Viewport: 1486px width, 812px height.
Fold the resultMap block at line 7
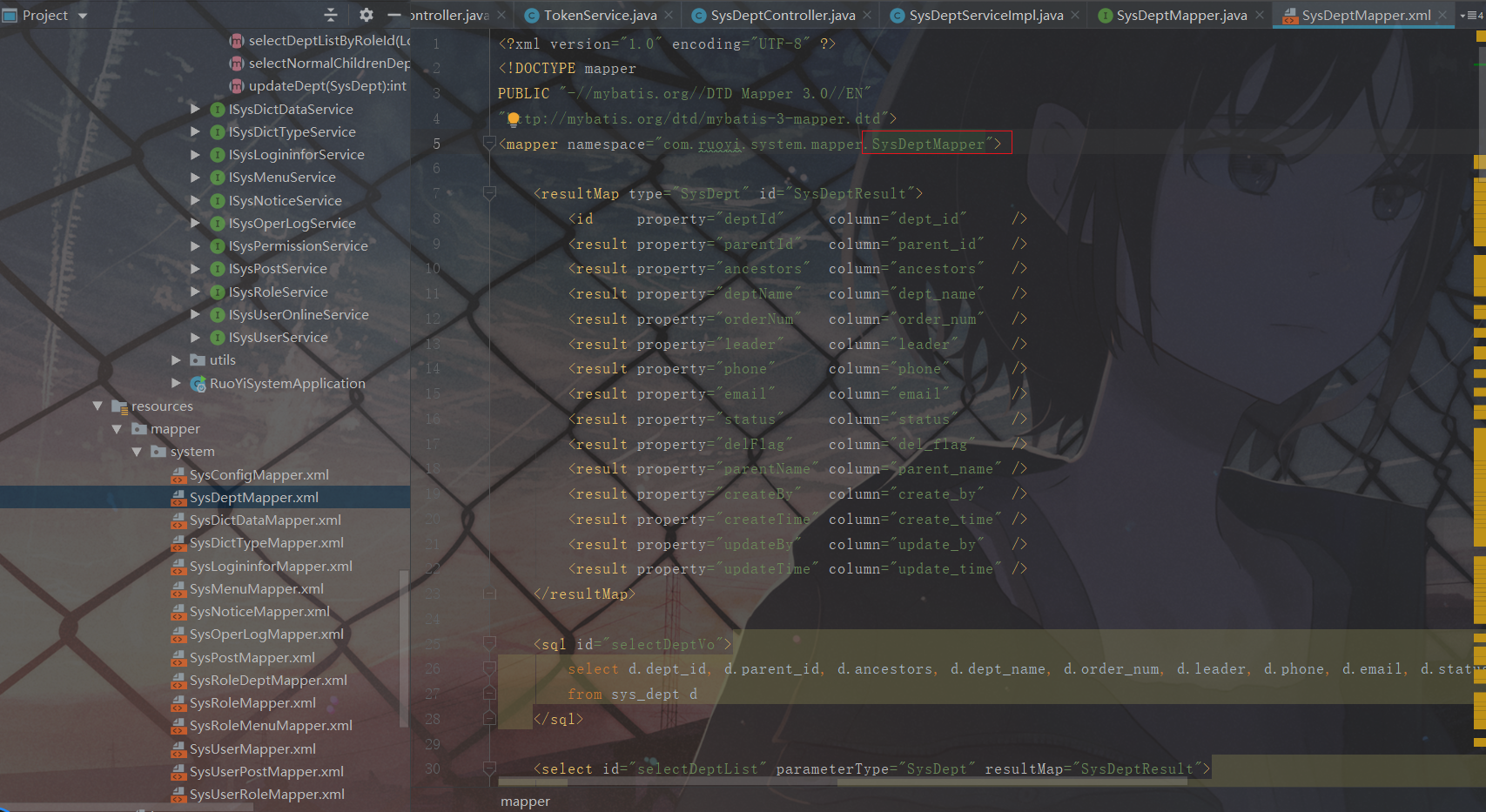[489, 193]
